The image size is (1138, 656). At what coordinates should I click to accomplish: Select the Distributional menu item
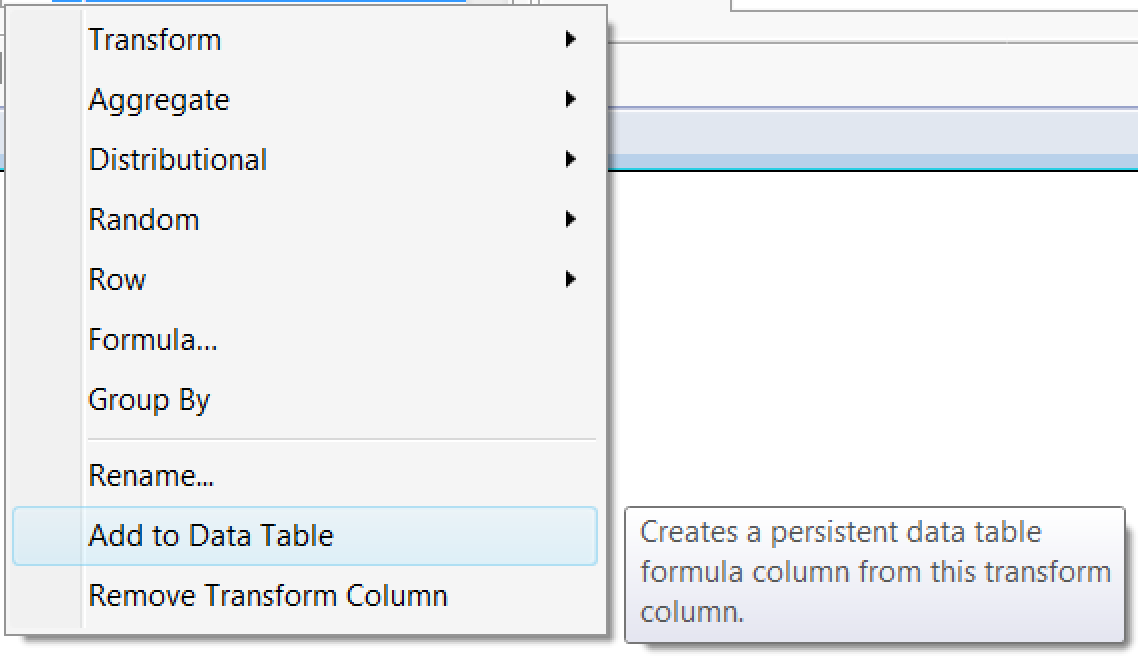178,160
